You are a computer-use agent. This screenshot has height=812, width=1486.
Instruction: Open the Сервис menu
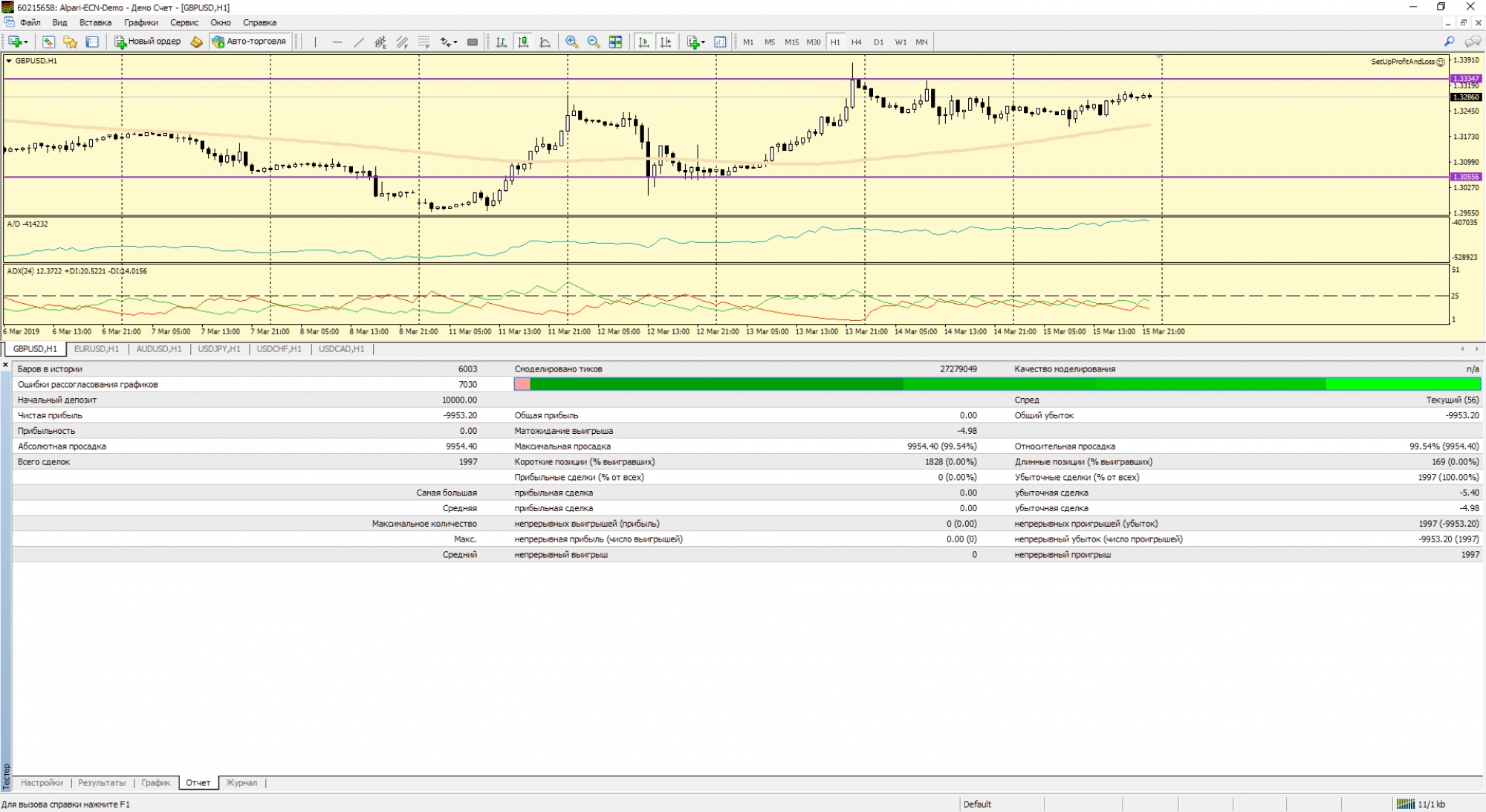(x=184, y=22)
